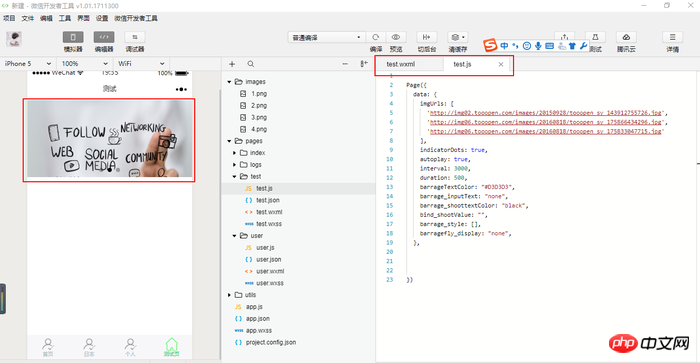Click the compile refresh icon
Image resolution: width=700 pixels, height=363 pixels.
376,37
